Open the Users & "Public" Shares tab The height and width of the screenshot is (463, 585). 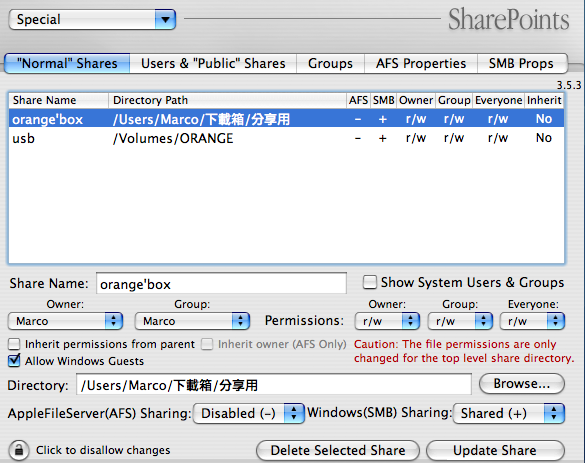pos(213,63)
